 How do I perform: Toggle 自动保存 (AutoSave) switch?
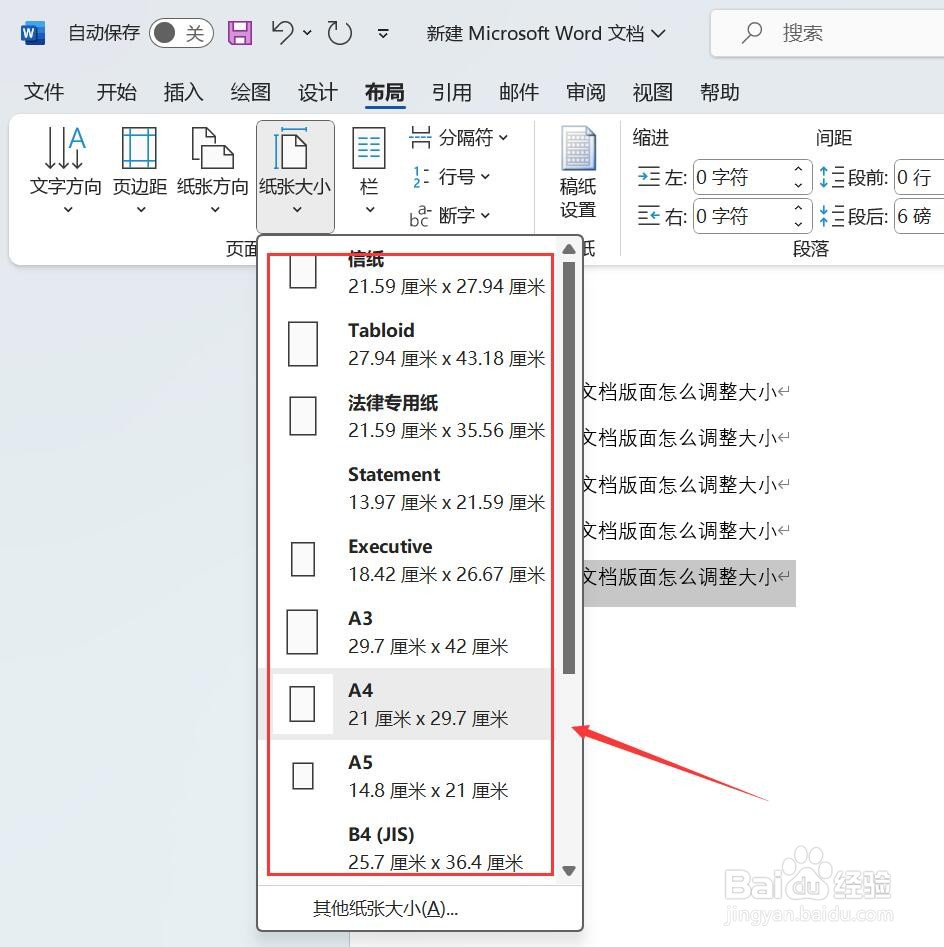click(x=180, y=32)
